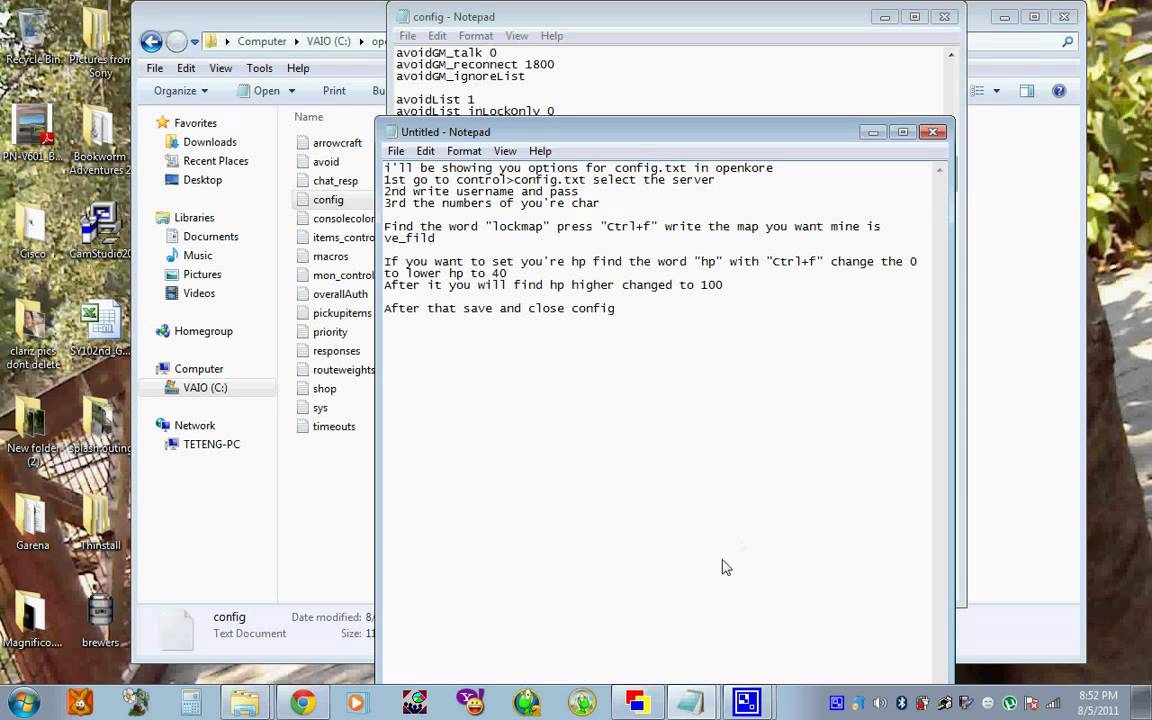Open the calculator taskbar icon
This screenshot has width=1152, height=720.
[191, 702]
